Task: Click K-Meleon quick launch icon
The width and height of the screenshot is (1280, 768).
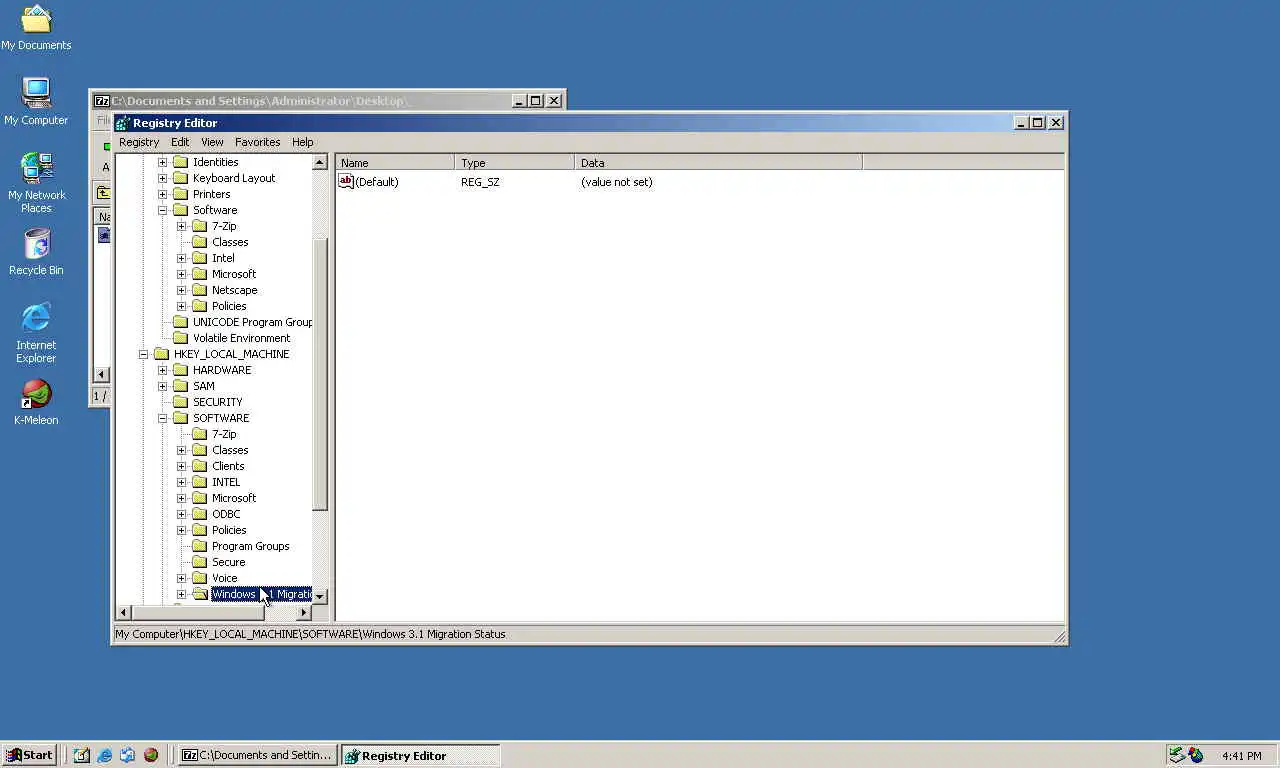Action: (x=151, y=756)
